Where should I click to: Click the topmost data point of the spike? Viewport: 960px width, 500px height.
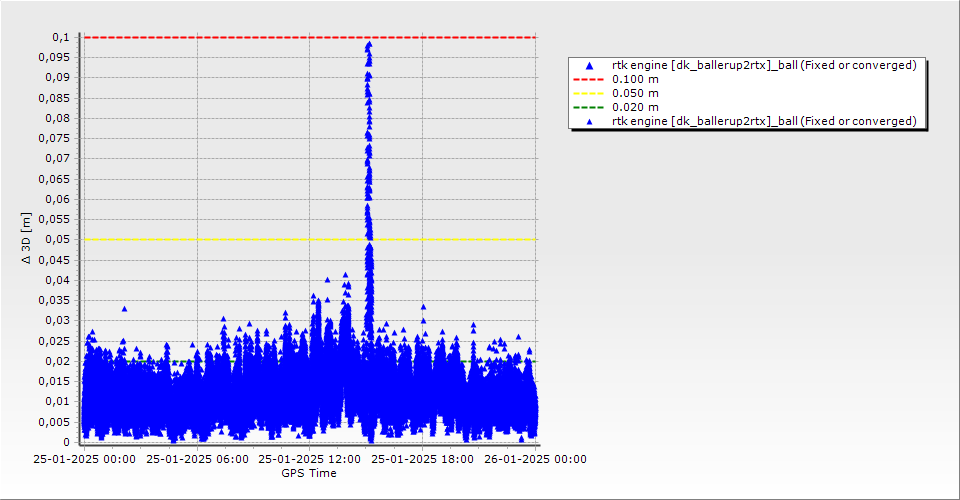click(369, 45)
